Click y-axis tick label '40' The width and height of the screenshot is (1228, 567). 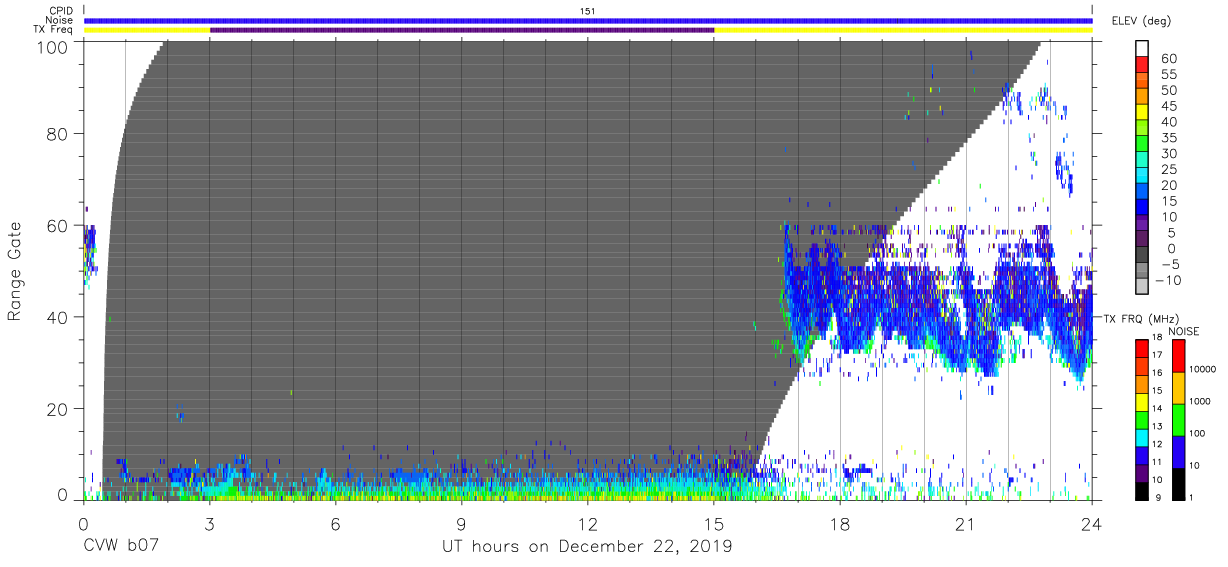(x=58, y=317)
